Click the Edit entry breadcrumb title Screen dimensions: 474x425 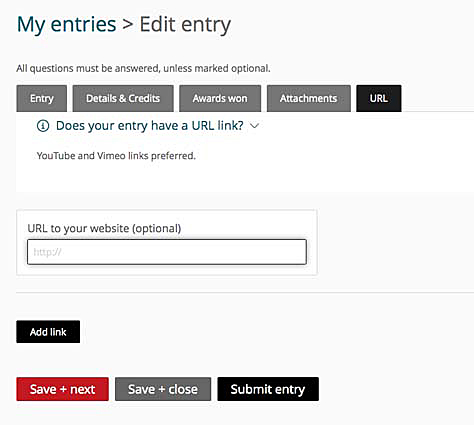coord(185,25)
